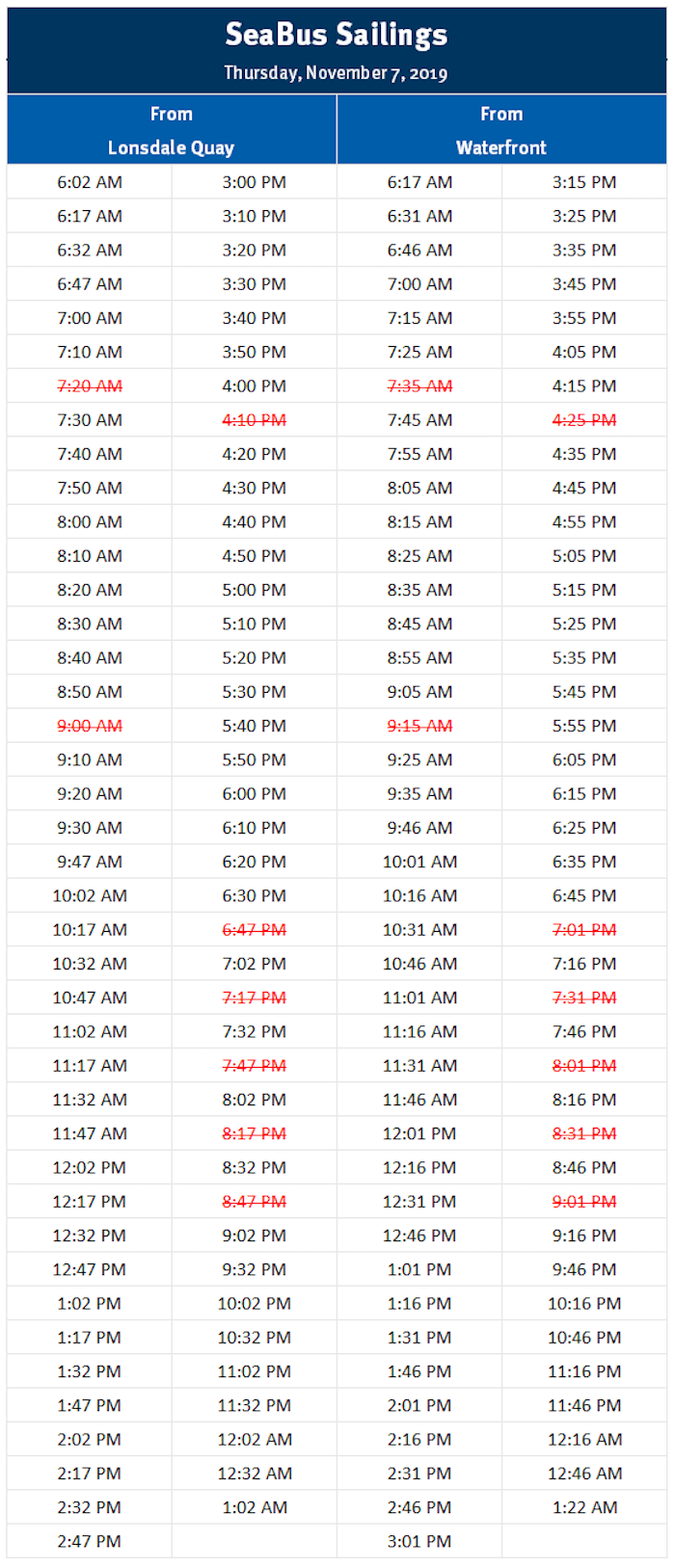
Task: Click the 11:02 AM sailing time
Action: pos(90,1031)
